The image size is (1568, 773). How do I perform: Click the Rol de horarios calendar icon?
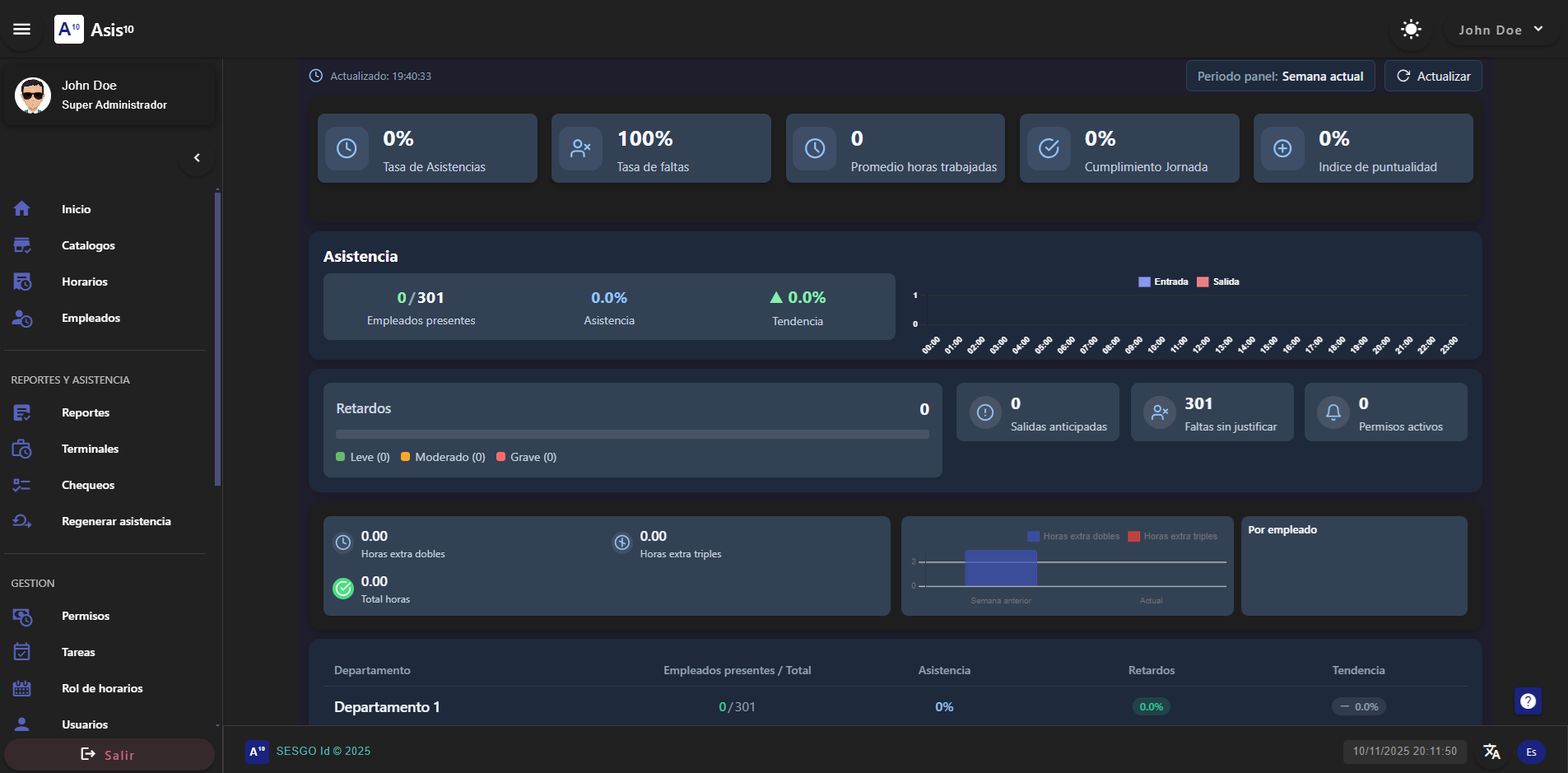(22, 688)
